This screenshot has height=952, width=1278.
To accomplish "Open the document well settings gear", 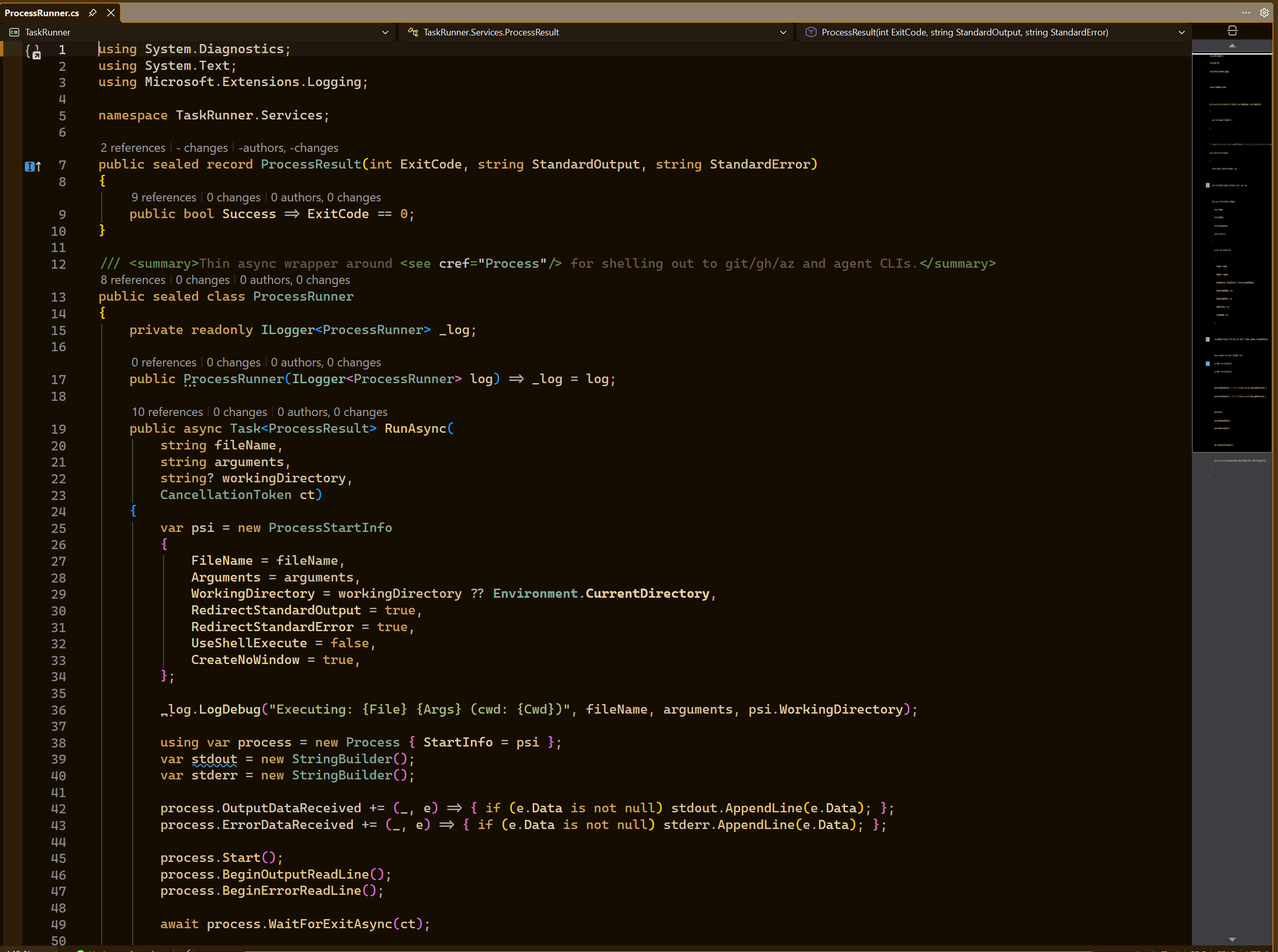I will (1264, 12).
